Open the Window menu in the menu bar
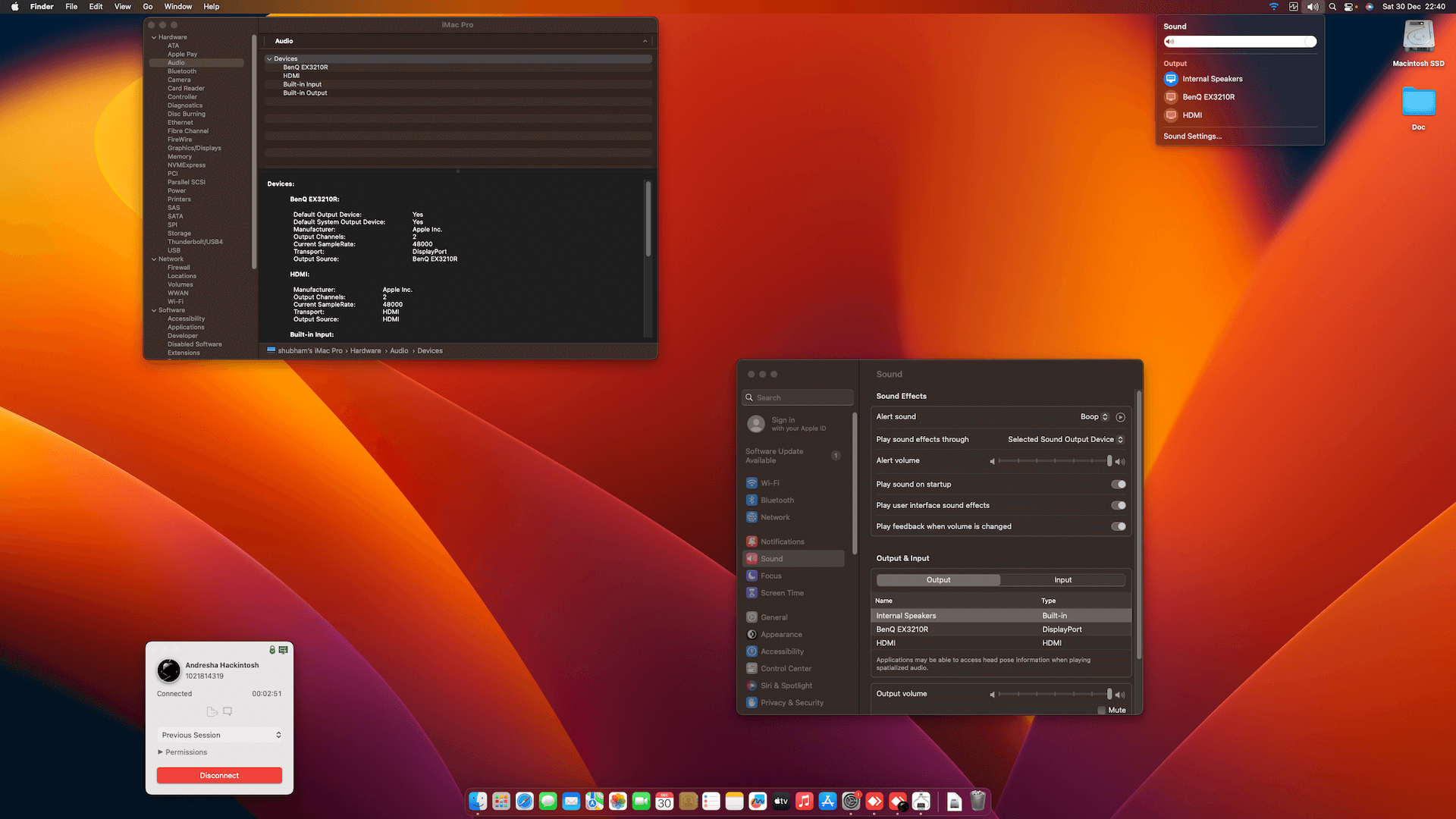1456x819 pixels. [x=178, y=7]
